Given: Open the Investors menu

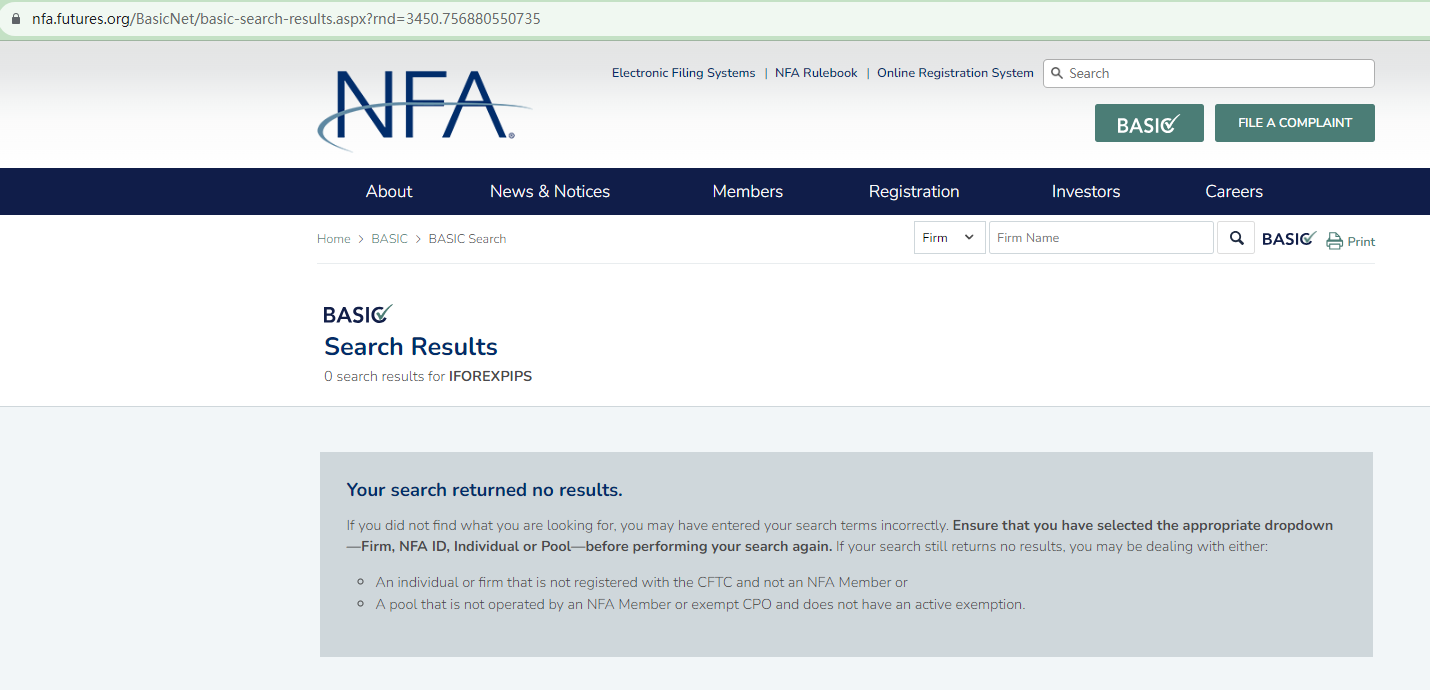Looking at the screenshot, I should coord(1086,191).
